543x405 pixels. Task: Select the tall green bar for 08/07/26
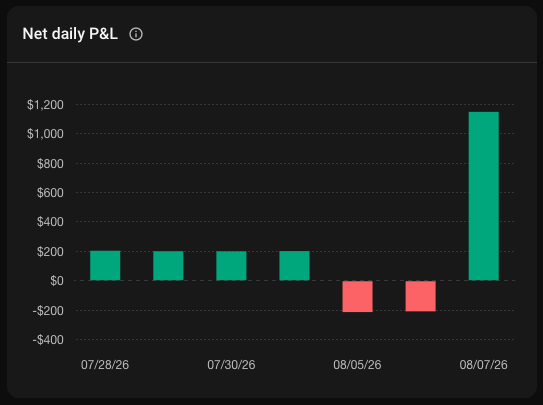point(483,196)
